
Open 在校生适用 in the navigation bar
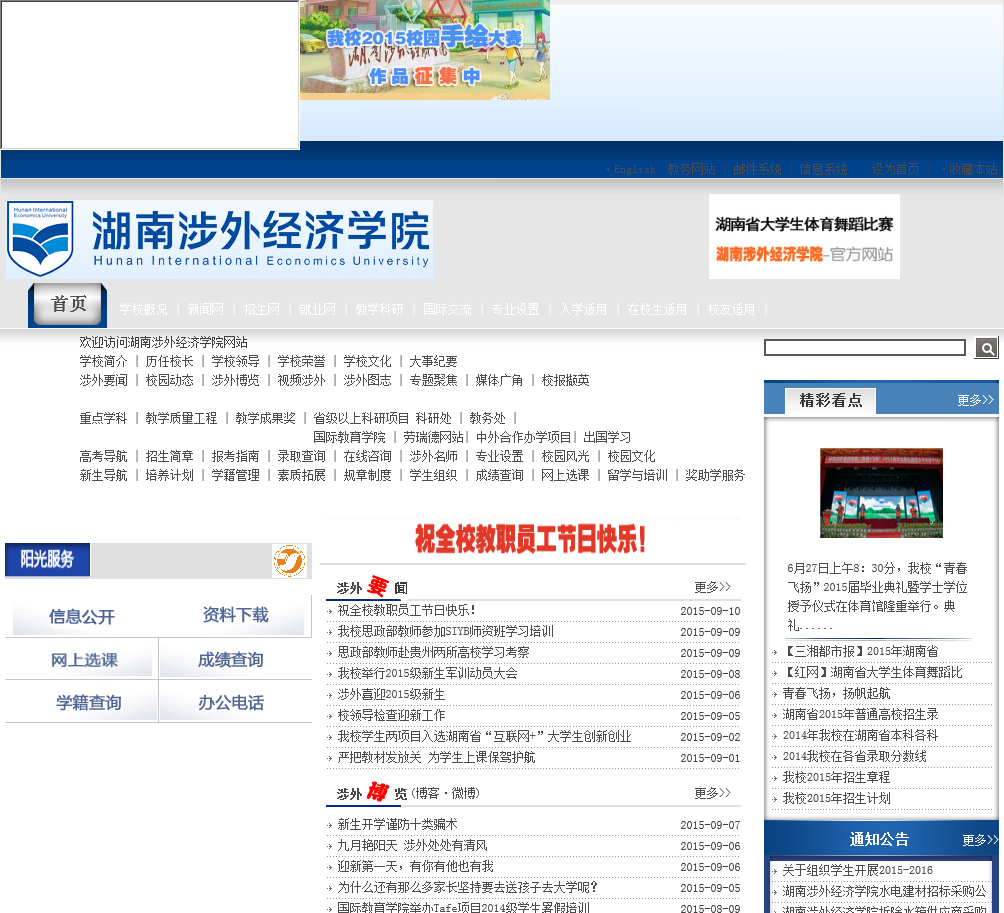click(x=657, y=310)
